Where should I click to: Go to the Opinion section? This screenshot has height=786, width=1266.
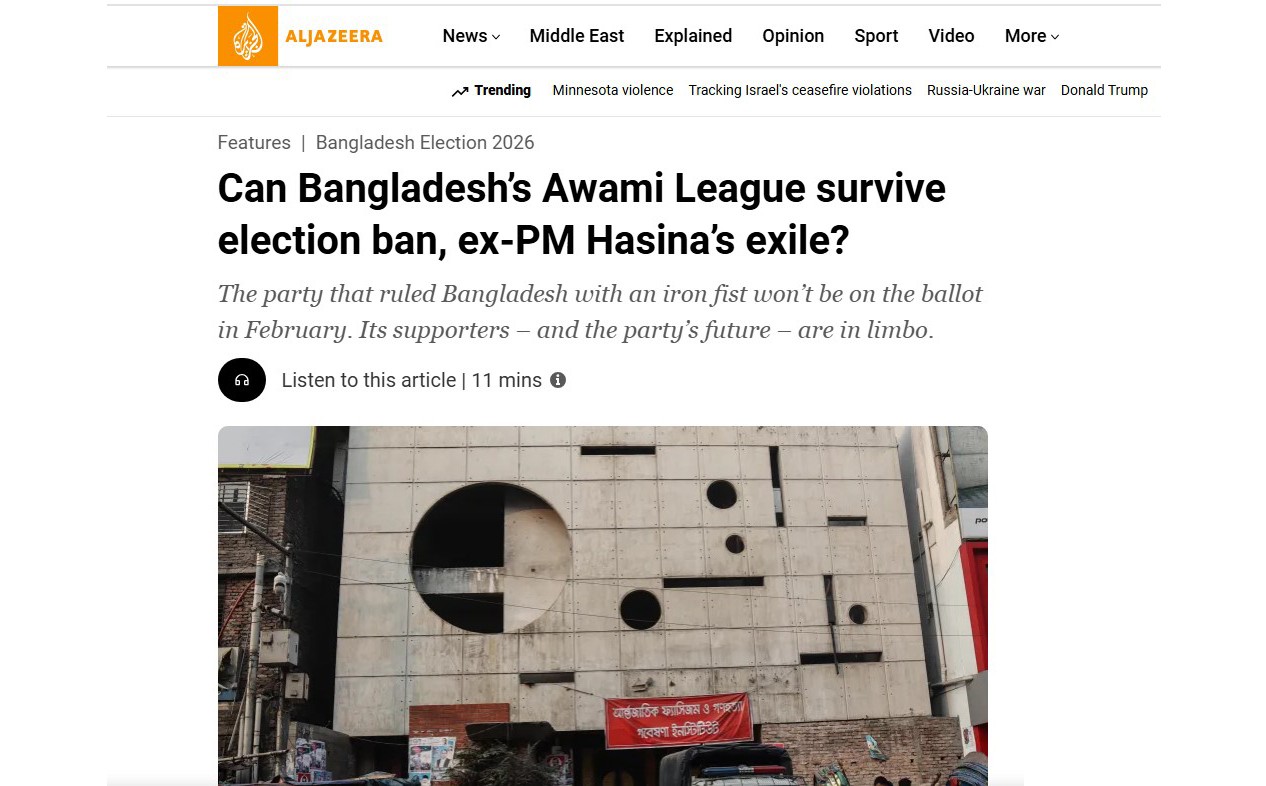pos(793,36)
